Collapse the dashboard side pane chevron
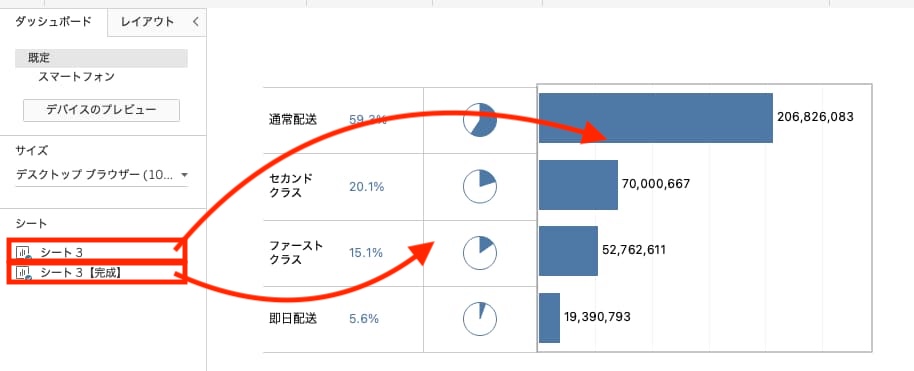Image resolution: width=914 pixels, height=371 pixels. point(196,22)
